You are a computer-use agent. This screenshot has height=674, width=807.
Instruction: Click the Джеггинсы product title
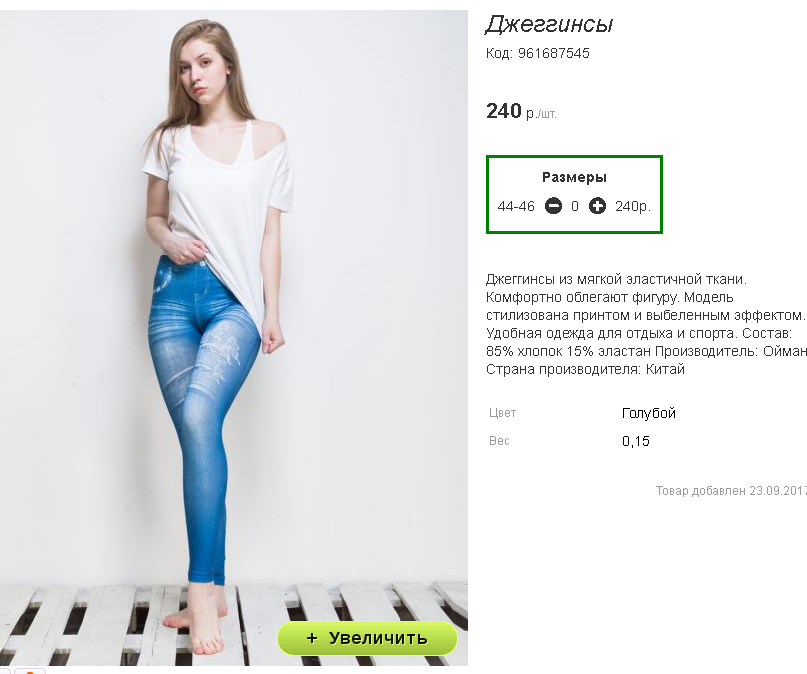[x=549, y=24]
